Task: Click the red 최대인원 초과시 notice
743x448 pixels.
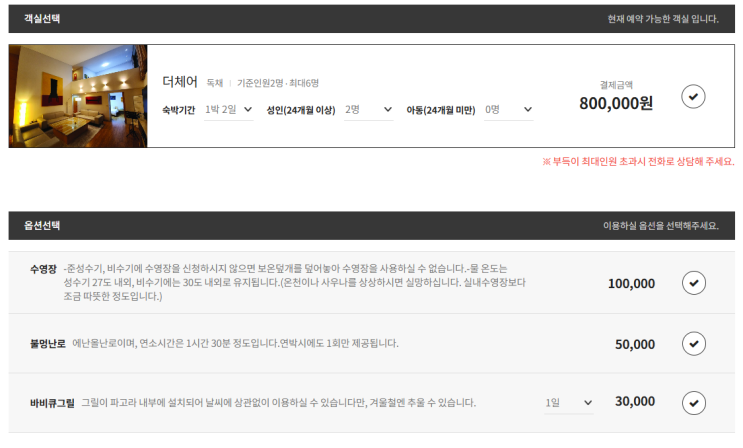Action: click(639, 162)
